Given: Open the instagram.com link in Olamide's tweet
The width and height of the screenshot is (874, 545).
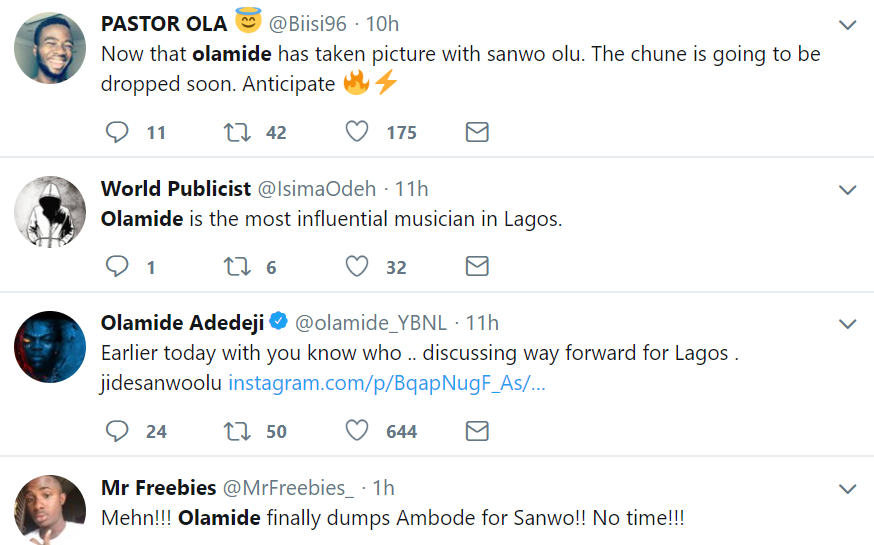Looking at the screenshot, I should (387, 383).
